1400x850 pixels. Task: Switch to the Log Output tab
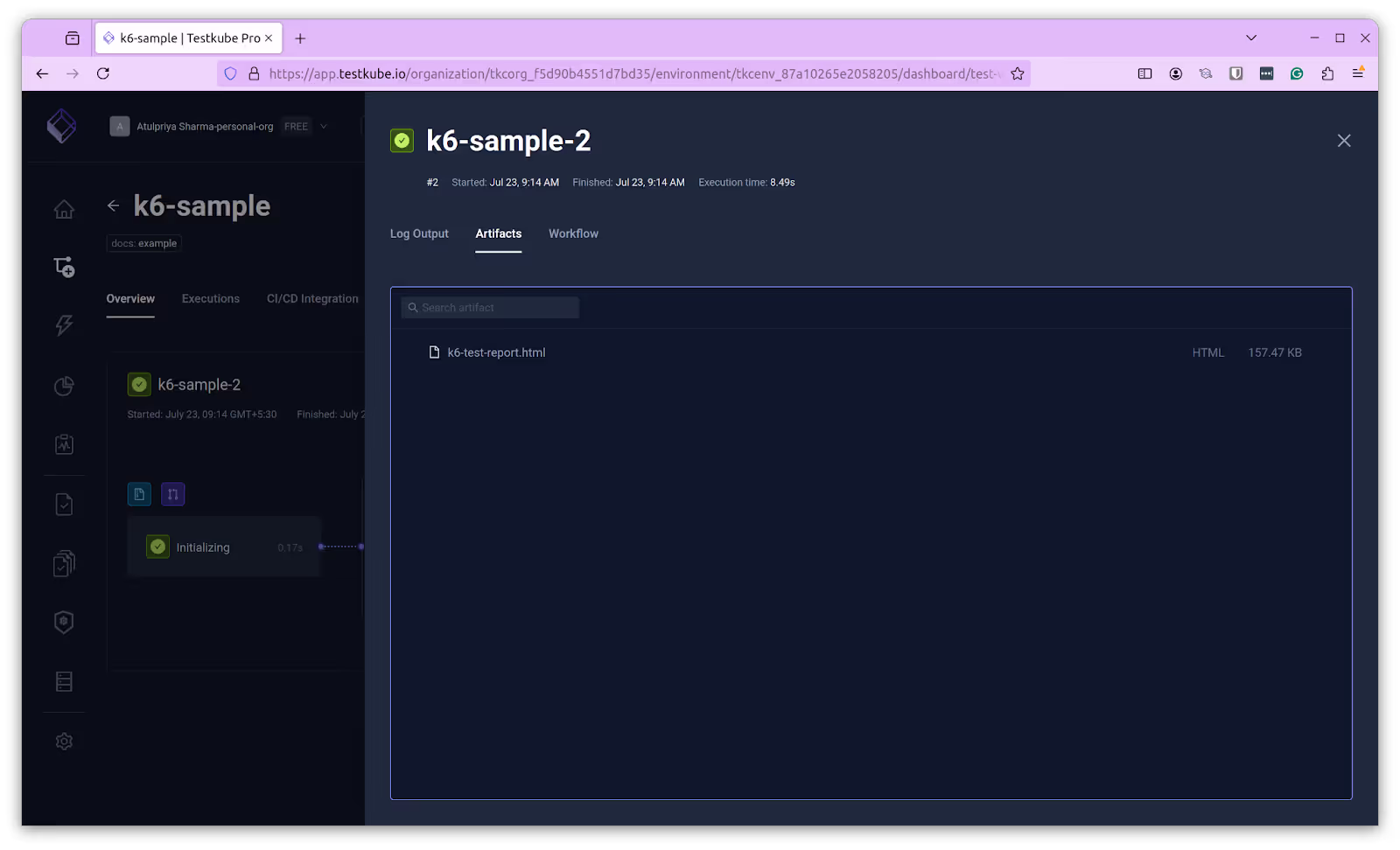[x=419, y=233]
